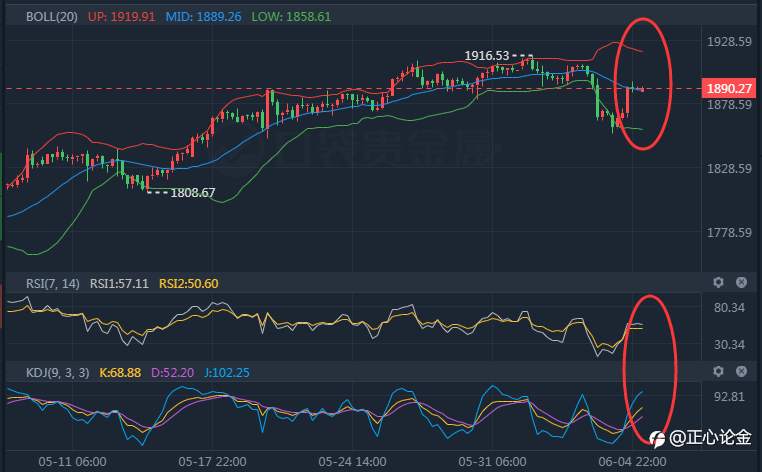Click the RSI1:57.11 value

point(119,283)
